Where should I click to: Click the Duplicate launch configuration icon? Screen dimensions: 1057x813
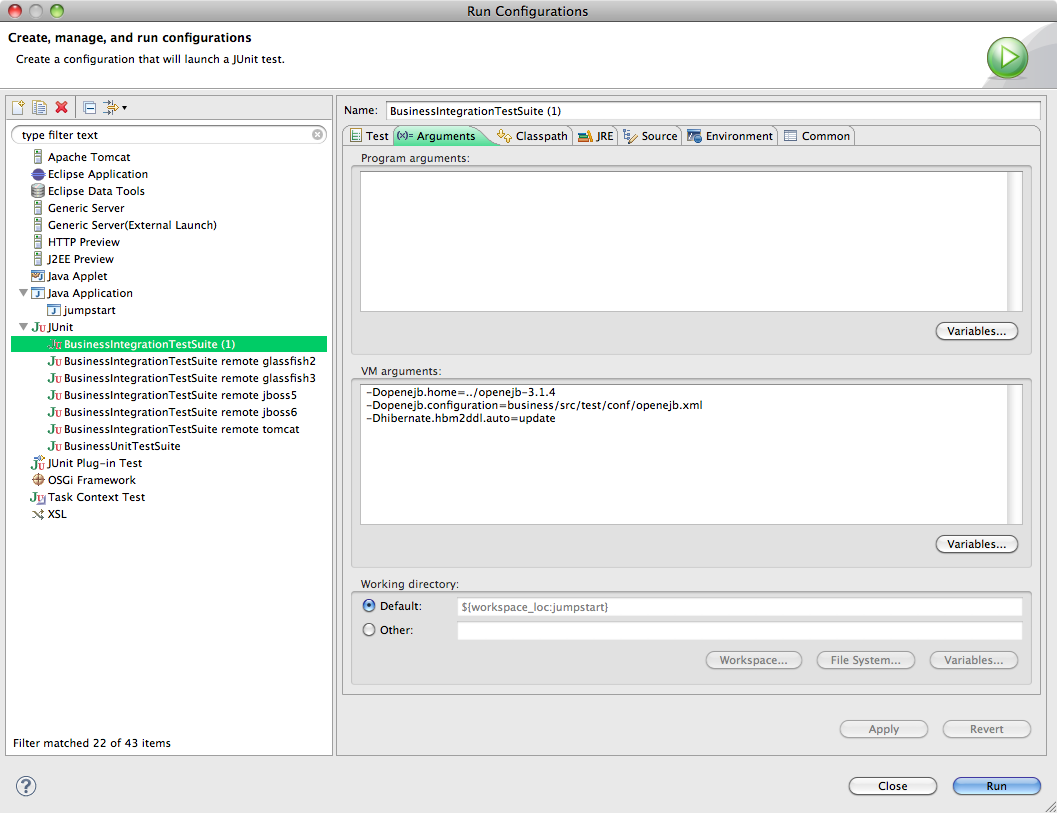click(40, 107)
